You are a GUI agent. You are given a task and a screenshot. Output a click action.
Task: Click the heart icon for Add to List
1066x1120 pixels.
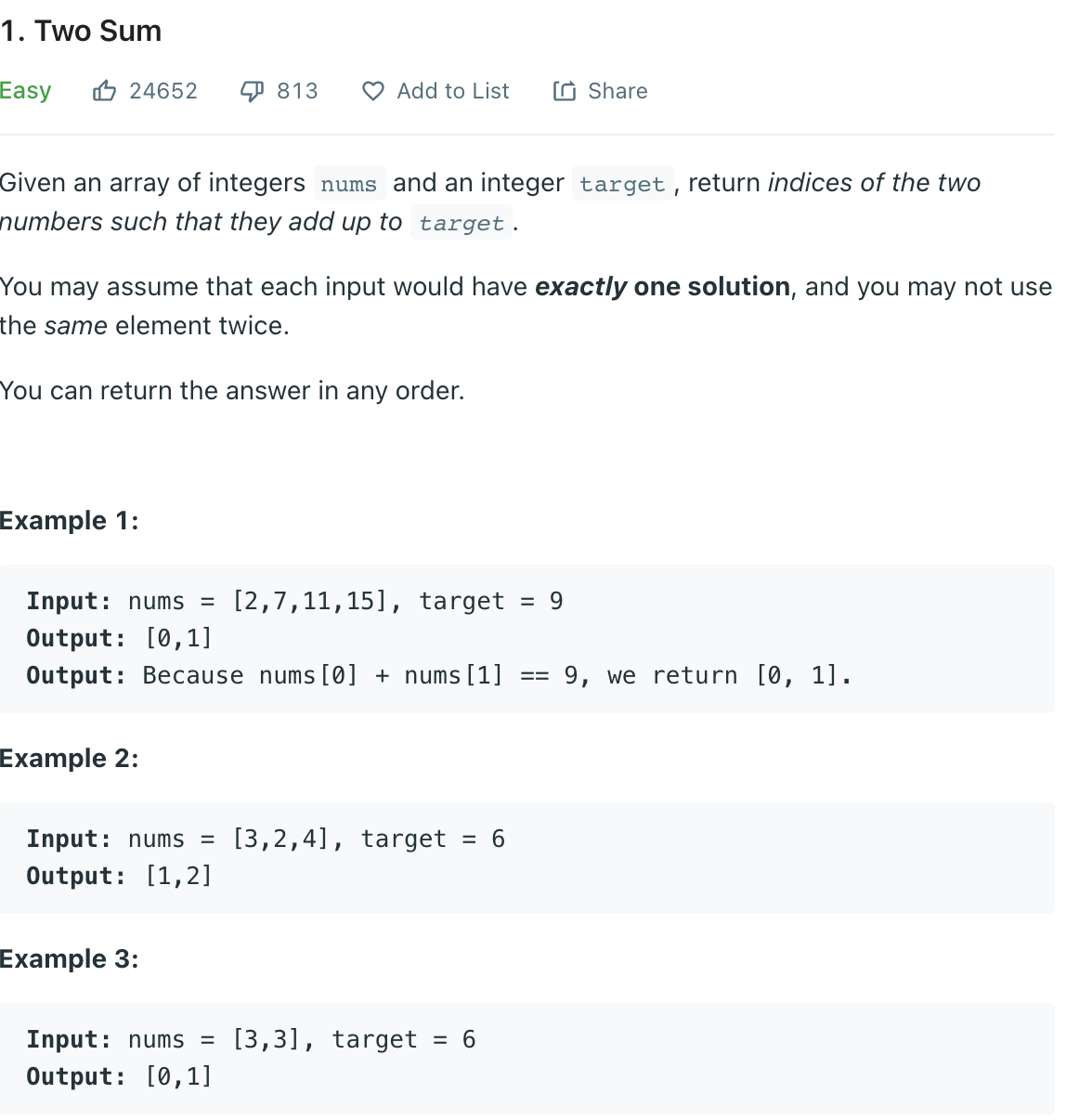[x=373, y=91]
